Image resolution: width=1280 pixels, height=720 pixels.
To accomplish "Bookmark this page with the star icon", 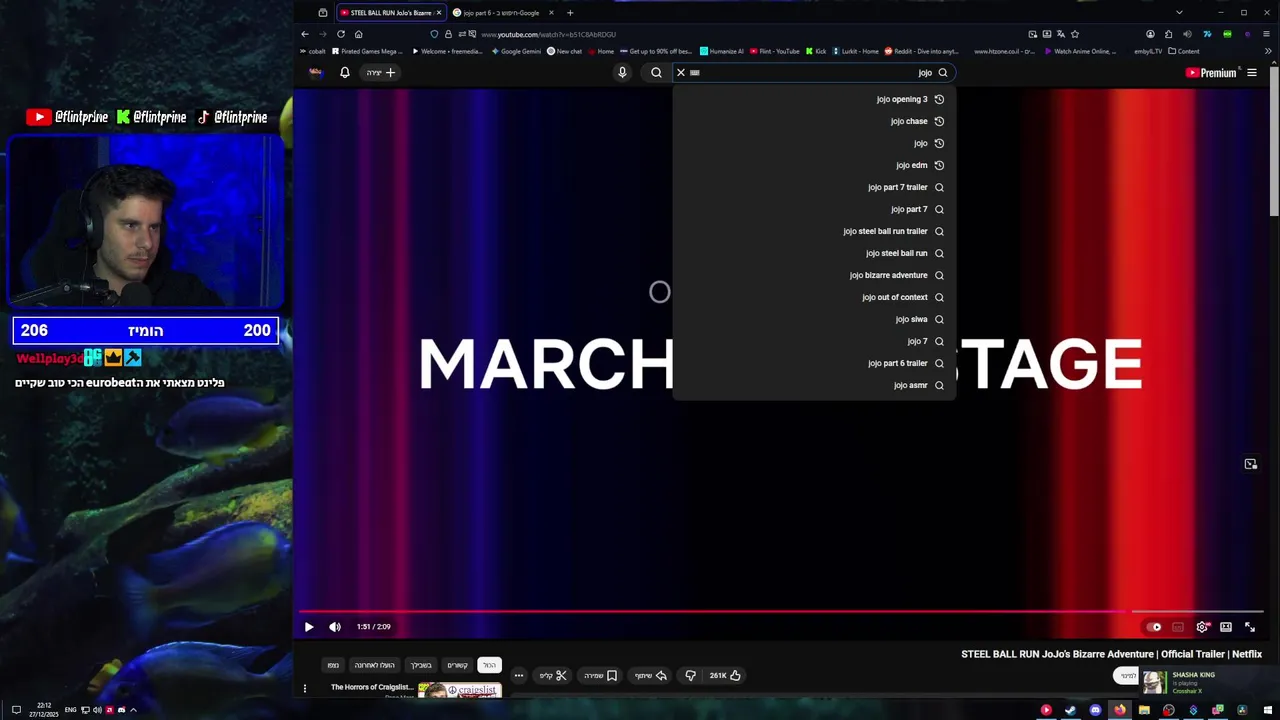I will pos(1075,34).
